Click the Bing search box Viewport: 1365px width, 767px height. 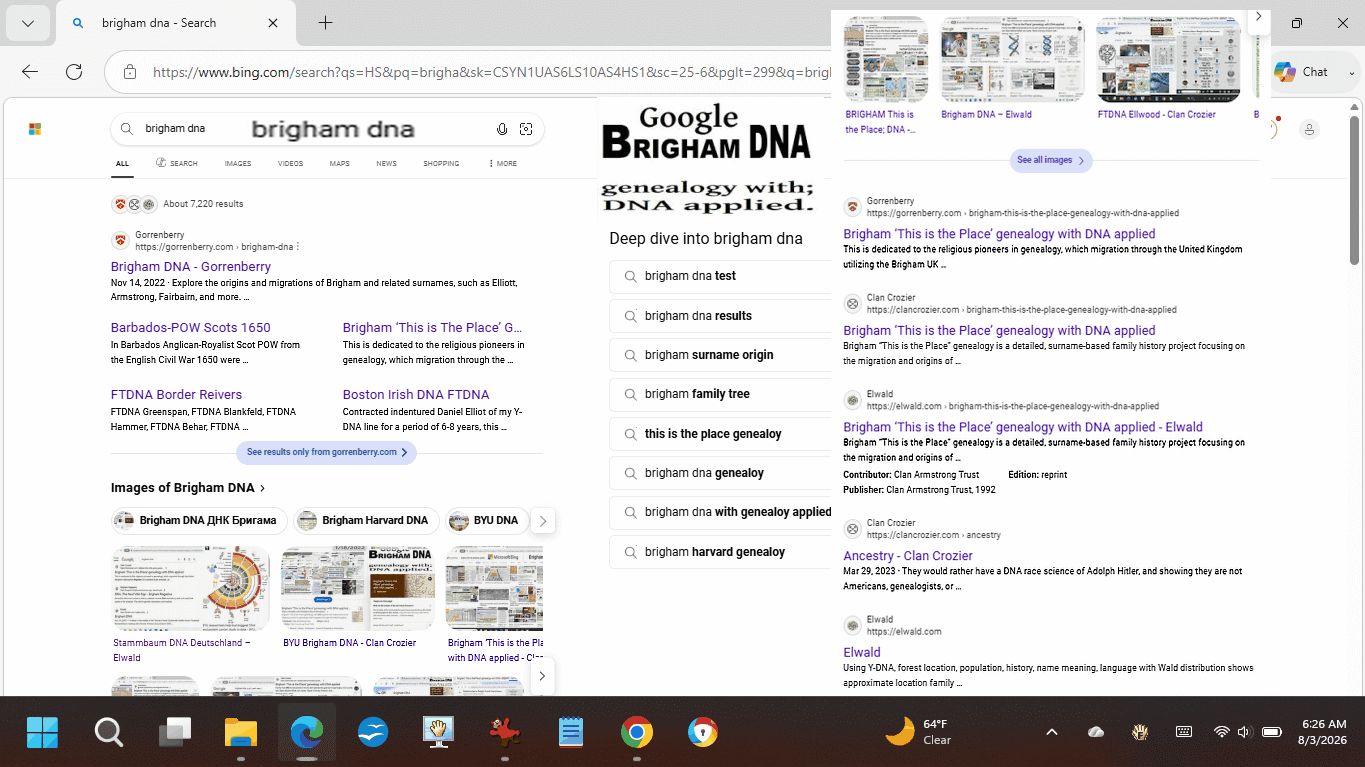click(x=327, y=129)
